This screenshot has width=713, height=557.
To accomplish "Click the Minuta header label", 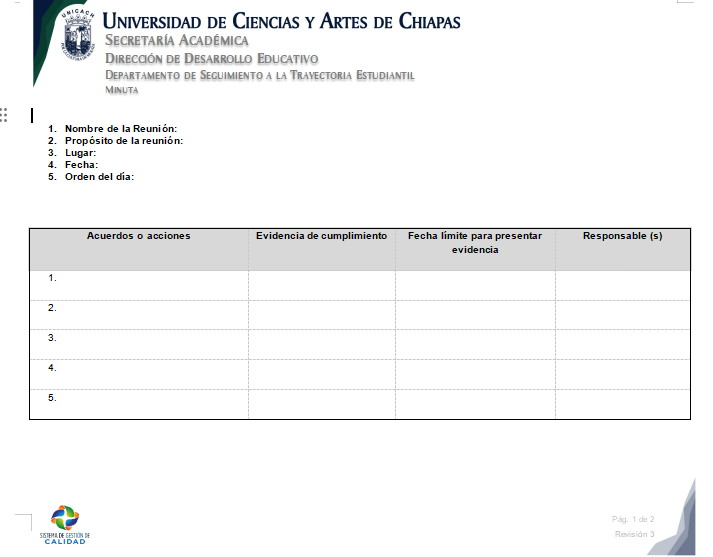I will 121,90.
